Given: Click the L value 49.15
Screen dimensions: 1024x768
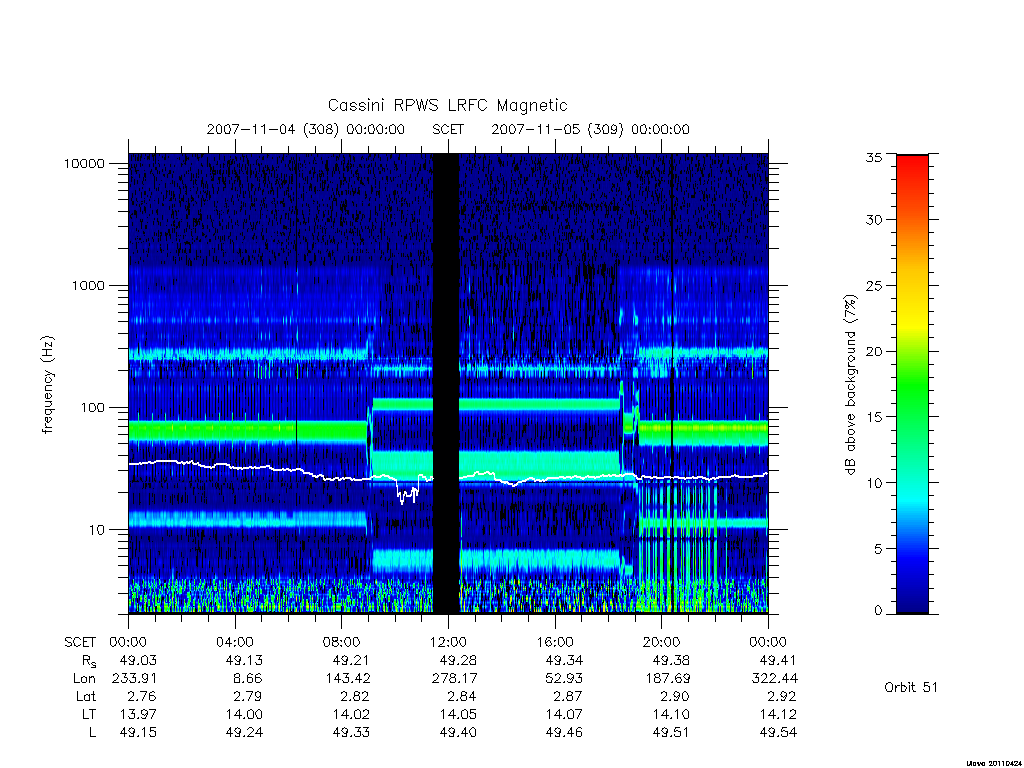Looking at the screenshot, I should [138, 733].
